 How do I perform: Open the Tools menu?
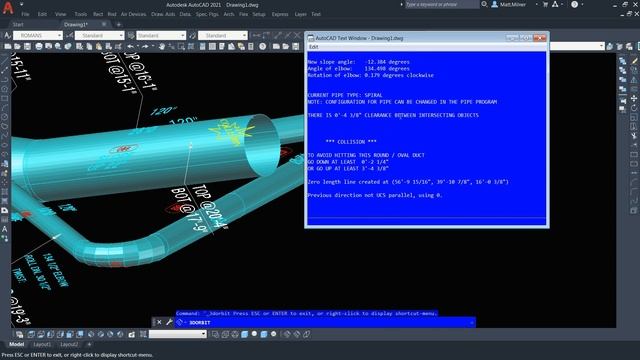(80, 14)
